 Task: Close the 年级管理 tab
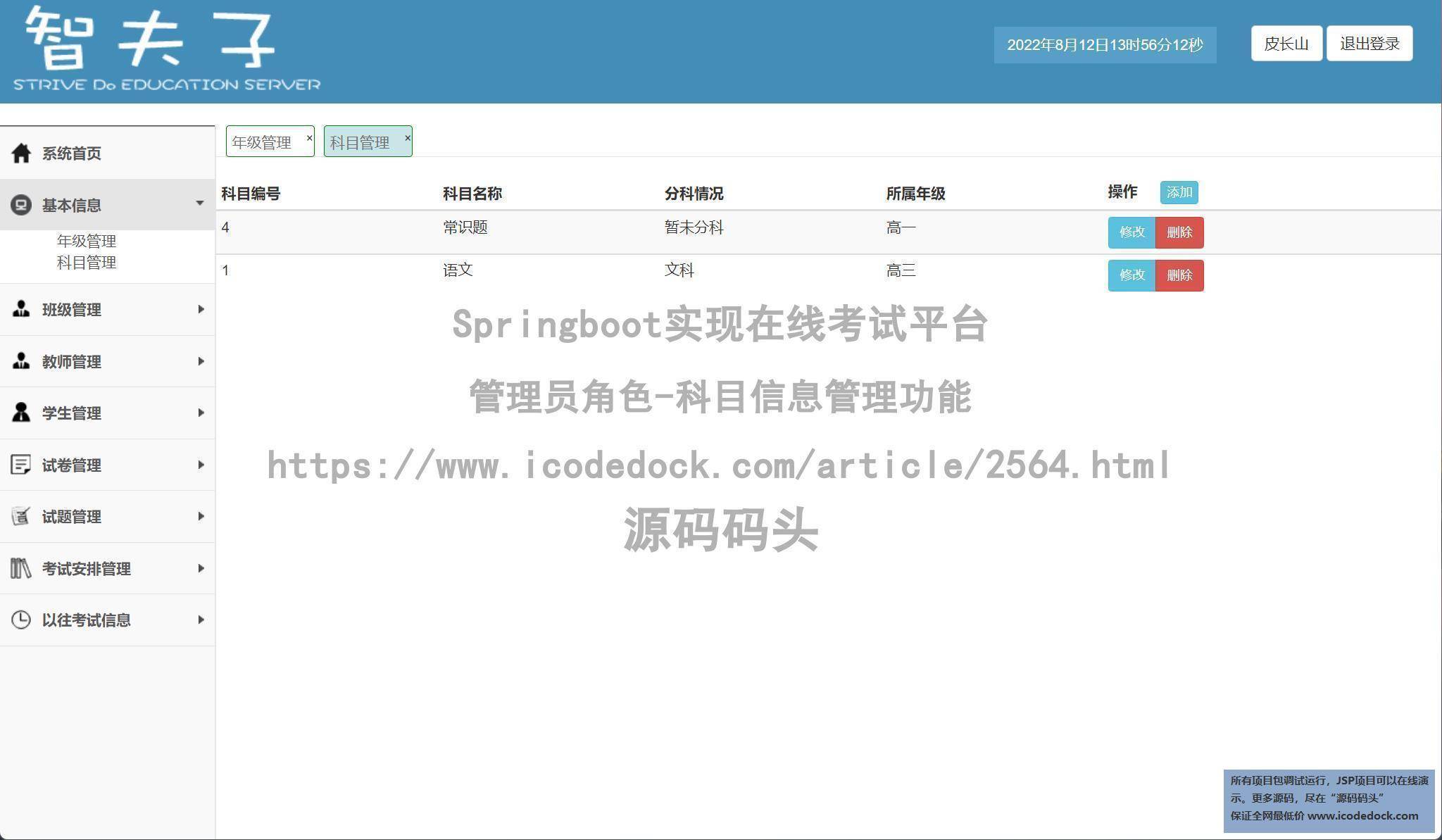click(309, 138)
